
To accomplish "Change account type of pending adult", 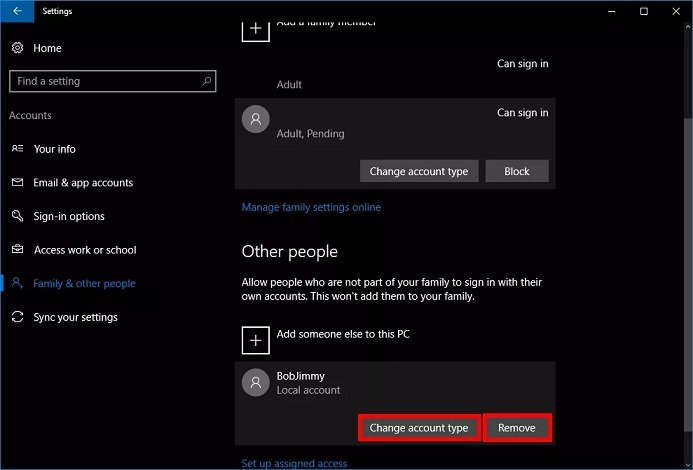I will (419, 171).
